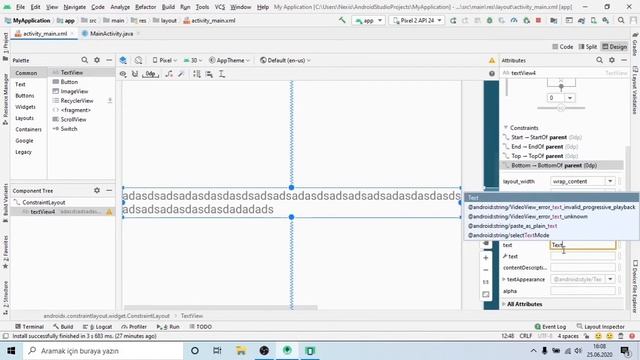This screenshot has height=360, width=640.
Task: Open the Navigate menu
Action: 75,7
